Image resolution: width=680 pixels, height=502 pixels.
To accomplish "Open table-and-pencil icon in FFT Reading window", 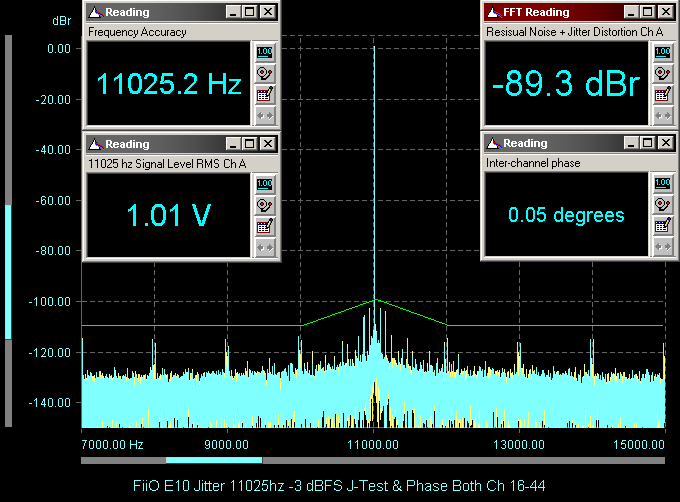I will pos(661,94).
